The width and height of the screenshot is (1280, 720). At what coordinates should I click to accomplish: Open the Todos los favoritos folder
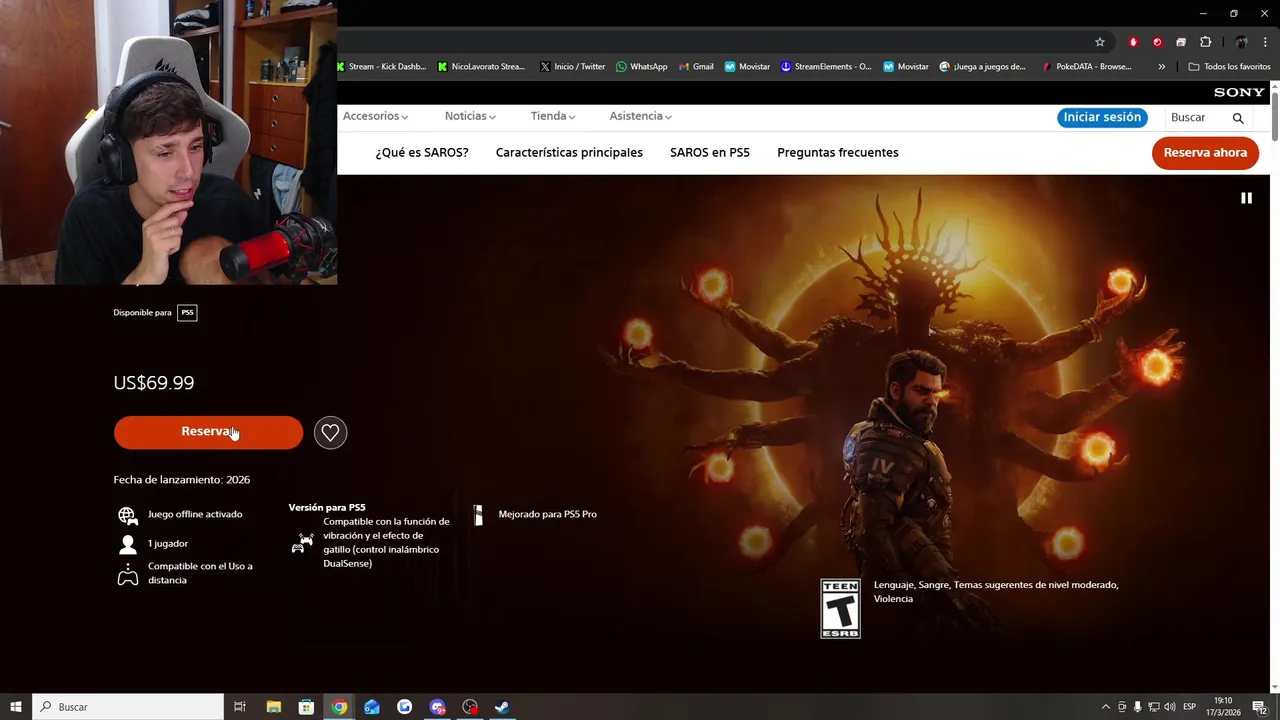[x=1229, y=67]
